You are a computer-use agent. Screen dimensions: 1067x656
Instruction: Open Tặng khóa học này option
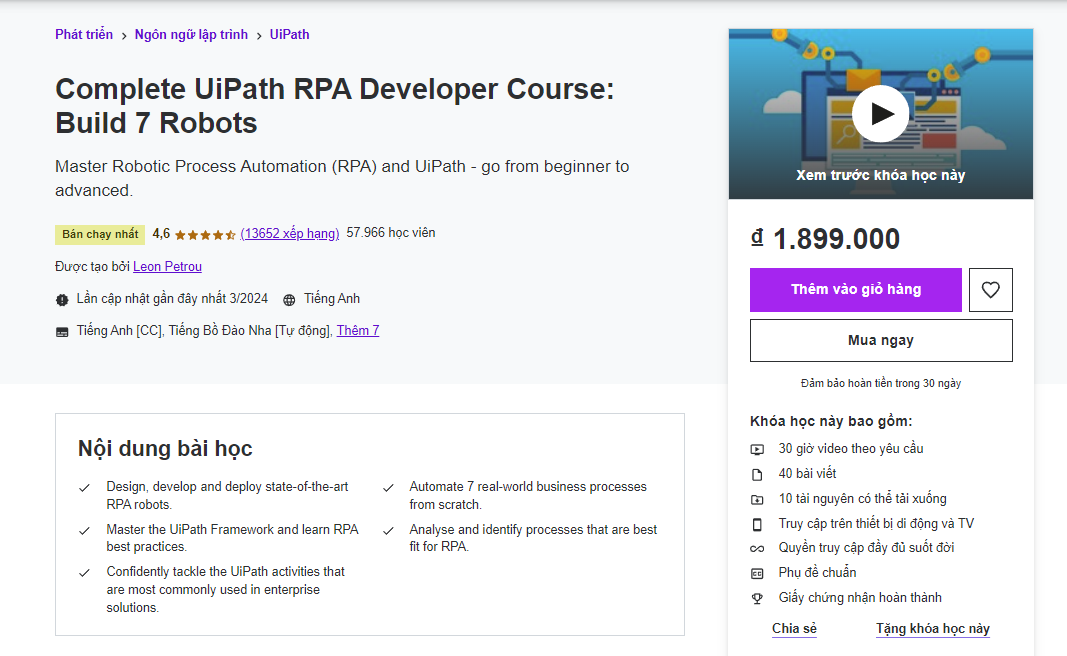[x=932, y=628]
